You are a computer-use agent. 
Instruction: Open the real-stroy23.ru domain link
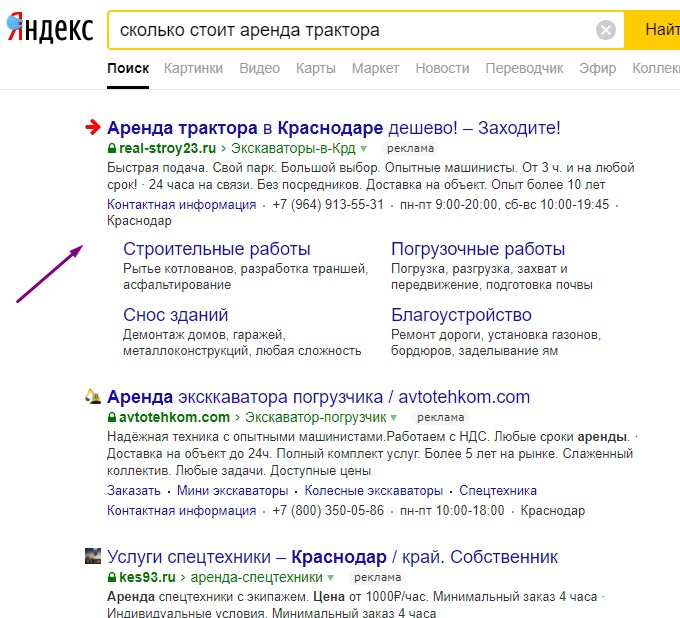click(x=167, y=148)
